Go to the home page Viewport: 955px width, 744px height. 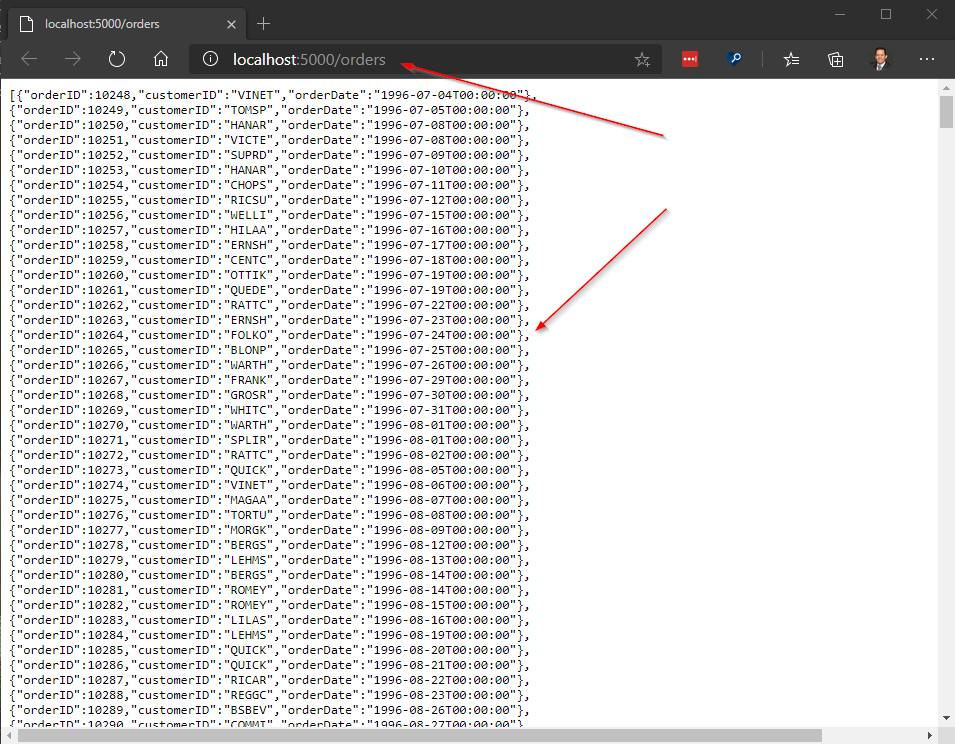coord(161,59)
